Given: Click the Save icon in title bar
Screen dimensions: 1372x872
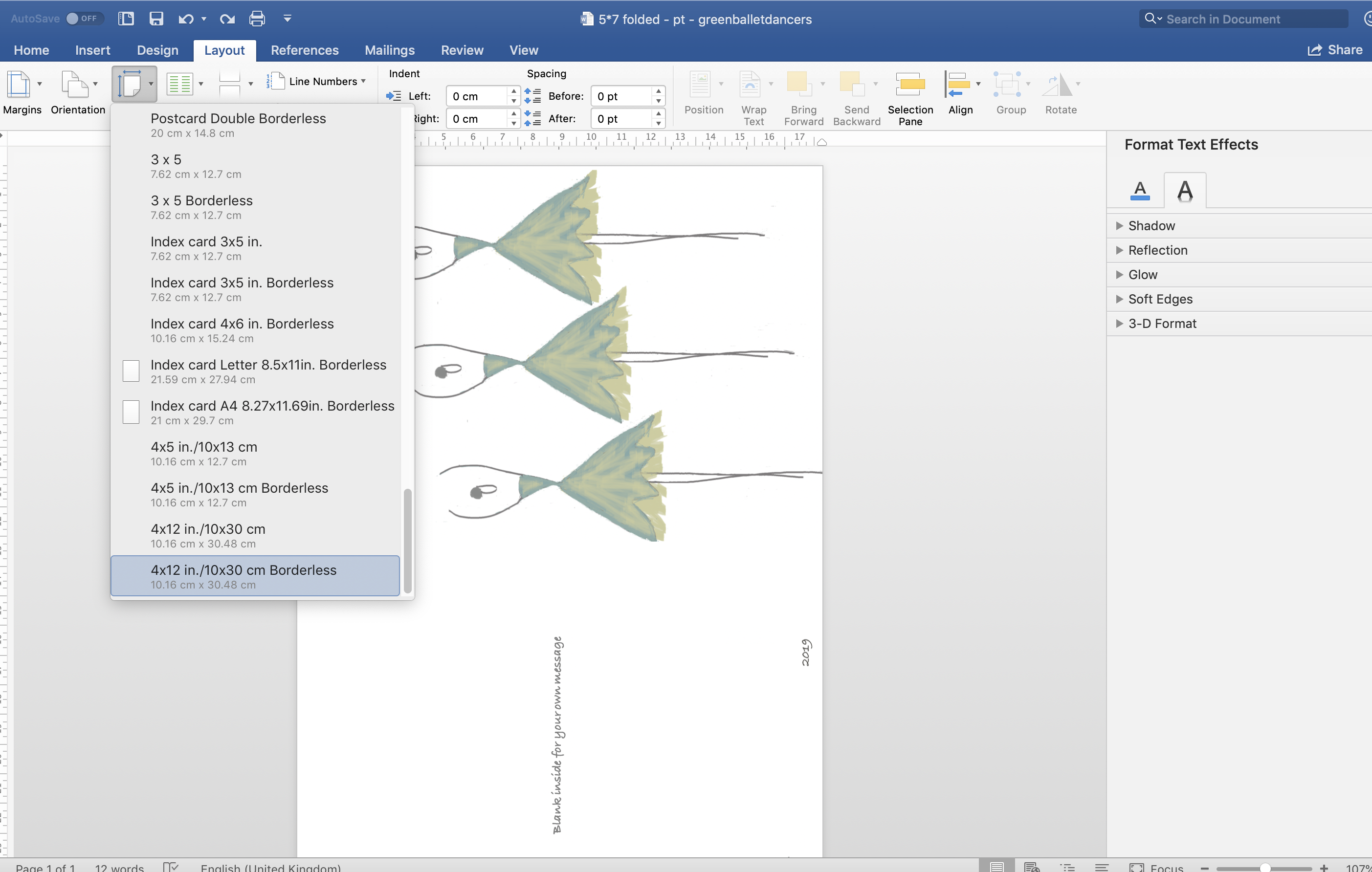Looking at the screenshot, I should (x=156, y=19).
